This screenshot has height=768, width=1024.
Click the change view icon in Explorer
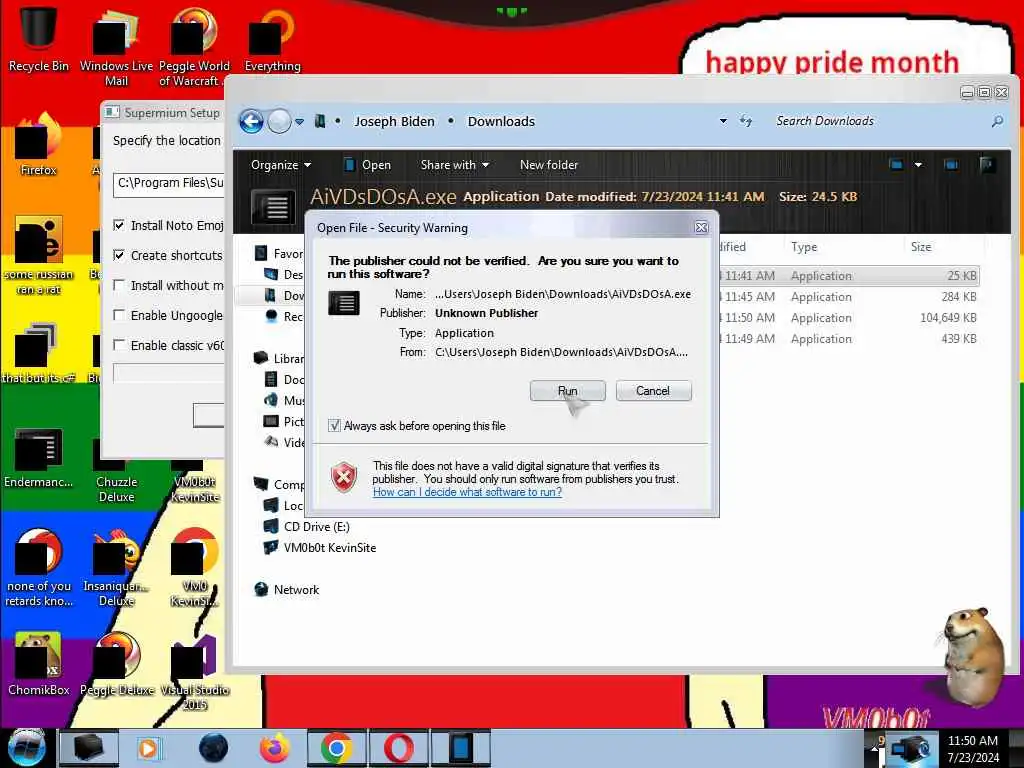click(x=896, y=165)
